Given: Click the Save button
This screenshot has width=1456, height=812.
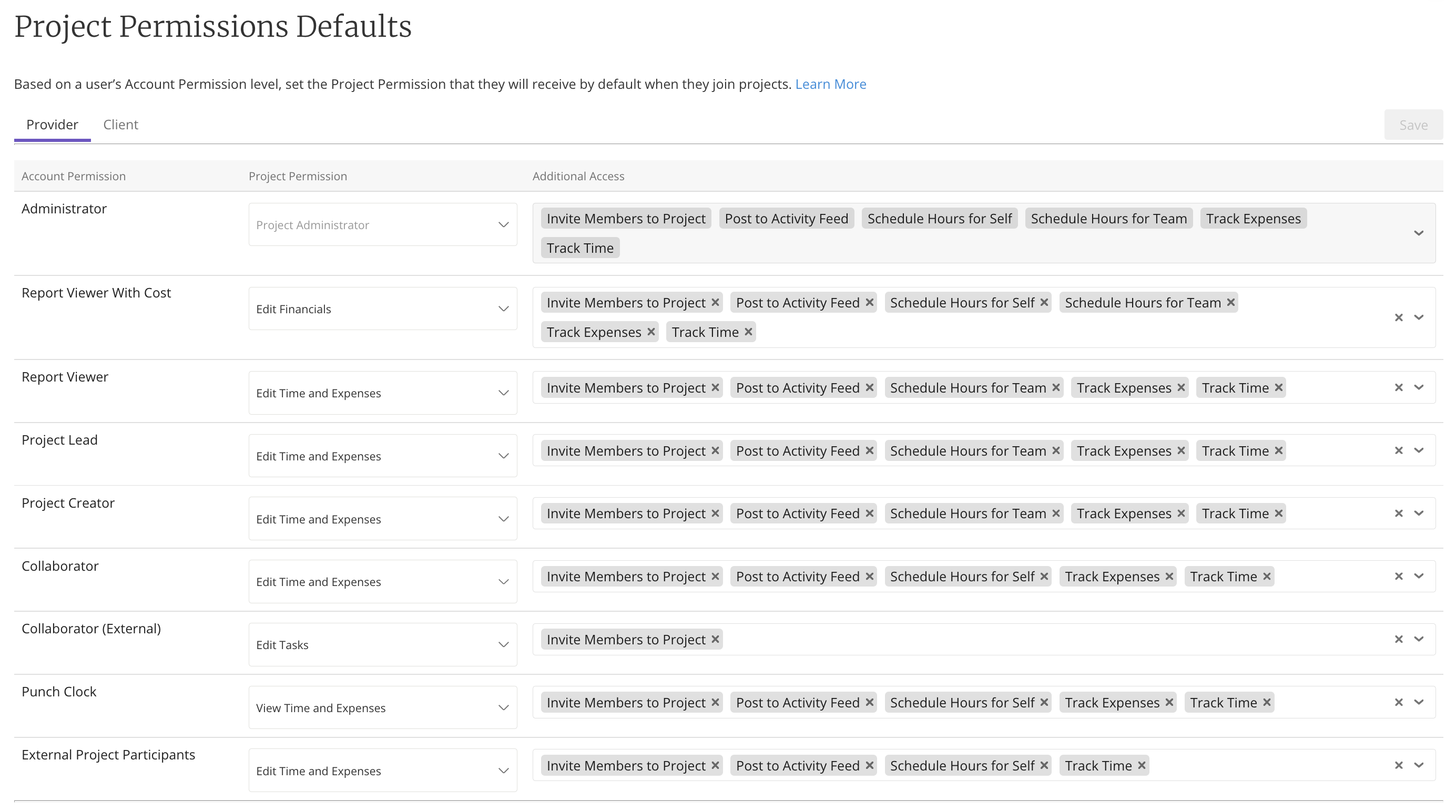Looking at the screenshot, I should [1412, 125].
